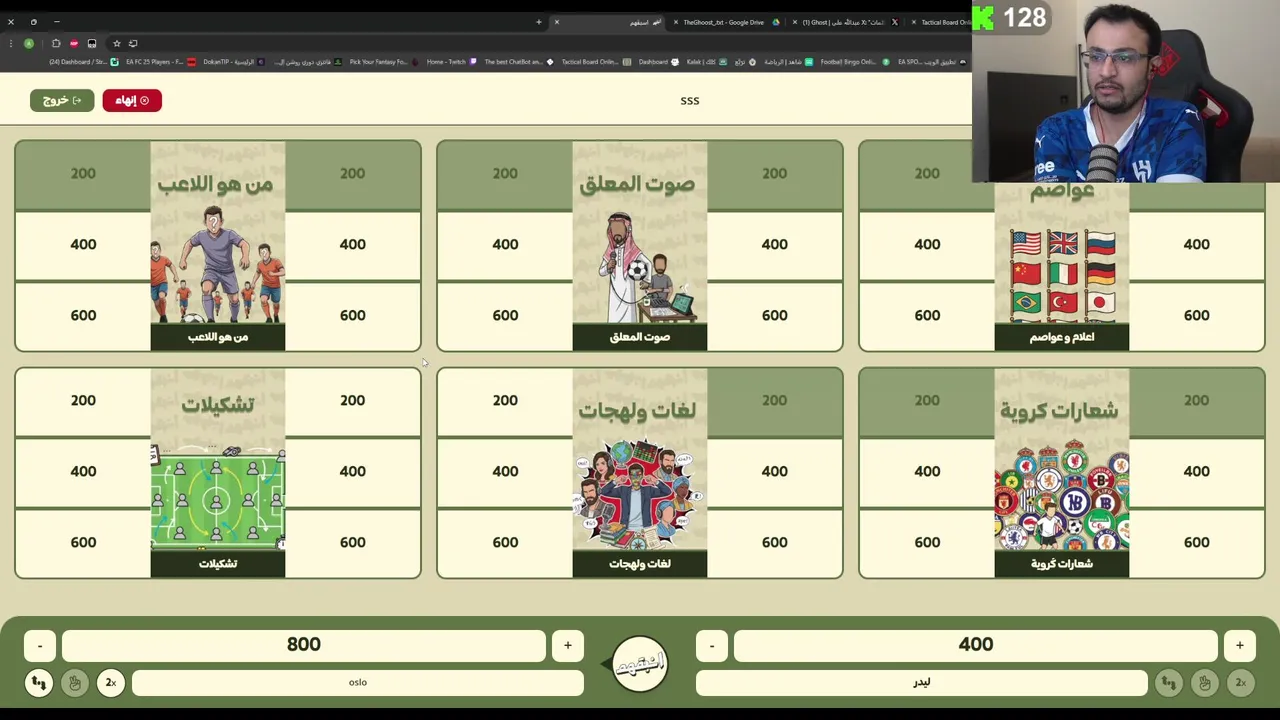Pick the right 400 question of لغات ولهجات
Screen dimensions: 1280x720
point(775,472)
